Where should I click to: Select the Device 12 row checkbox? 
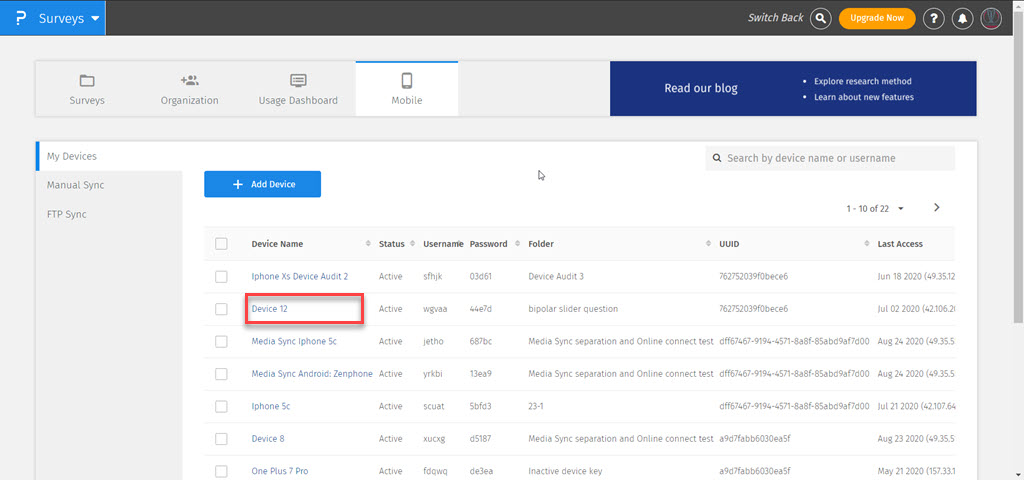pos(221,309)
